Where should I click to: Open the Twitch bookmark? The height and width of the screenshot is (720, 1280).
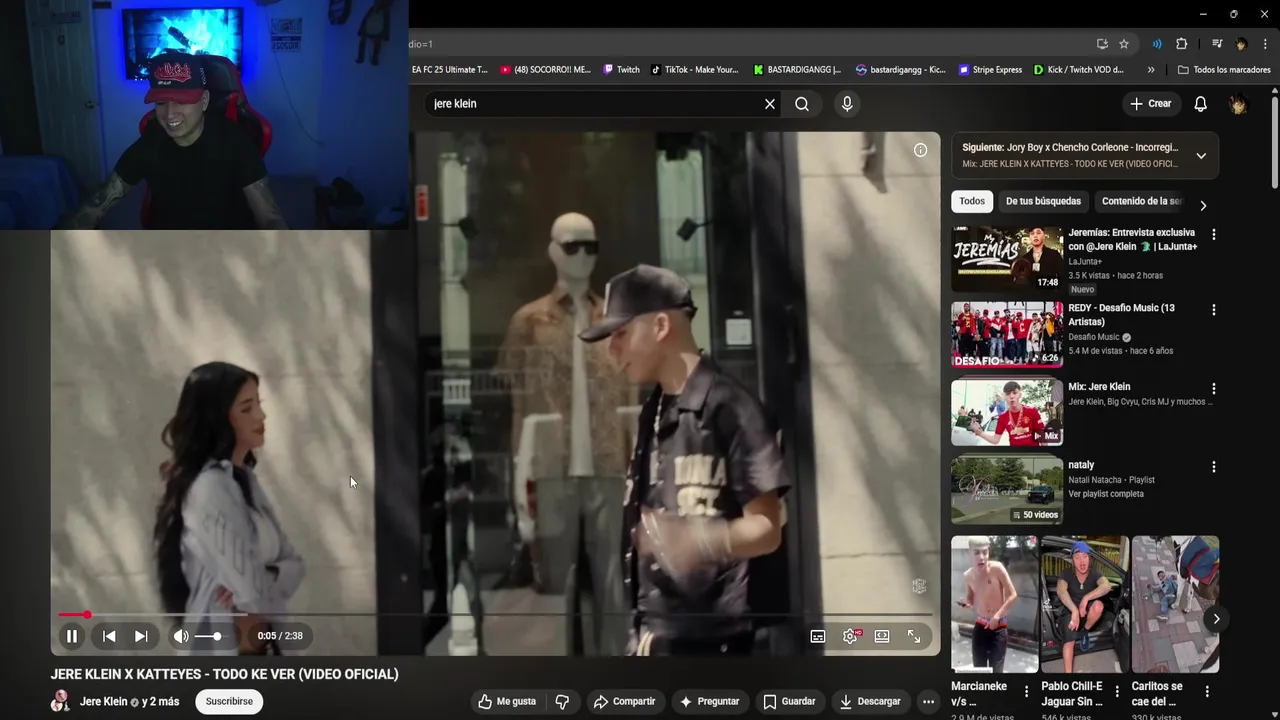[622, 70]
